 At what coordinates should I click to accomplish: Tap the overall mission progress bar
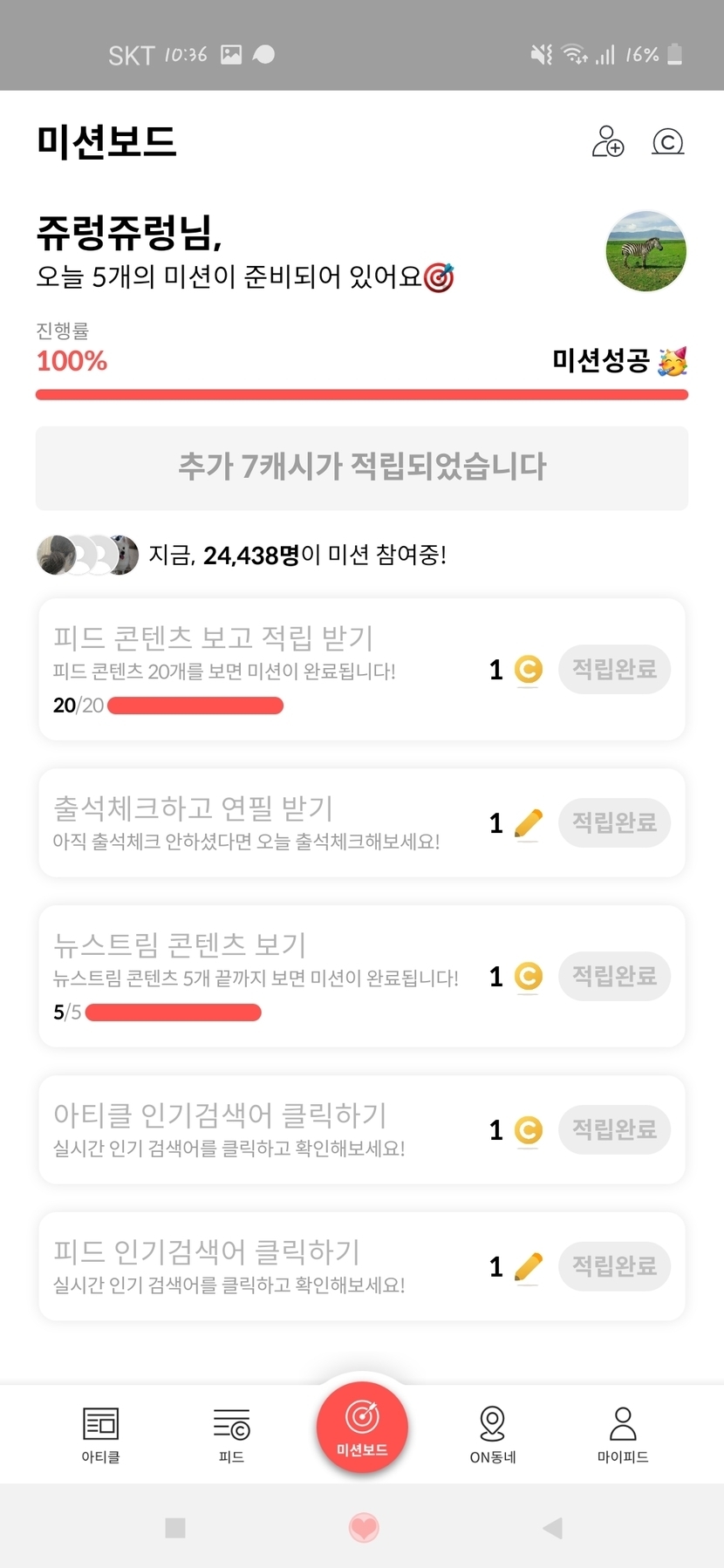click(362, 395)
